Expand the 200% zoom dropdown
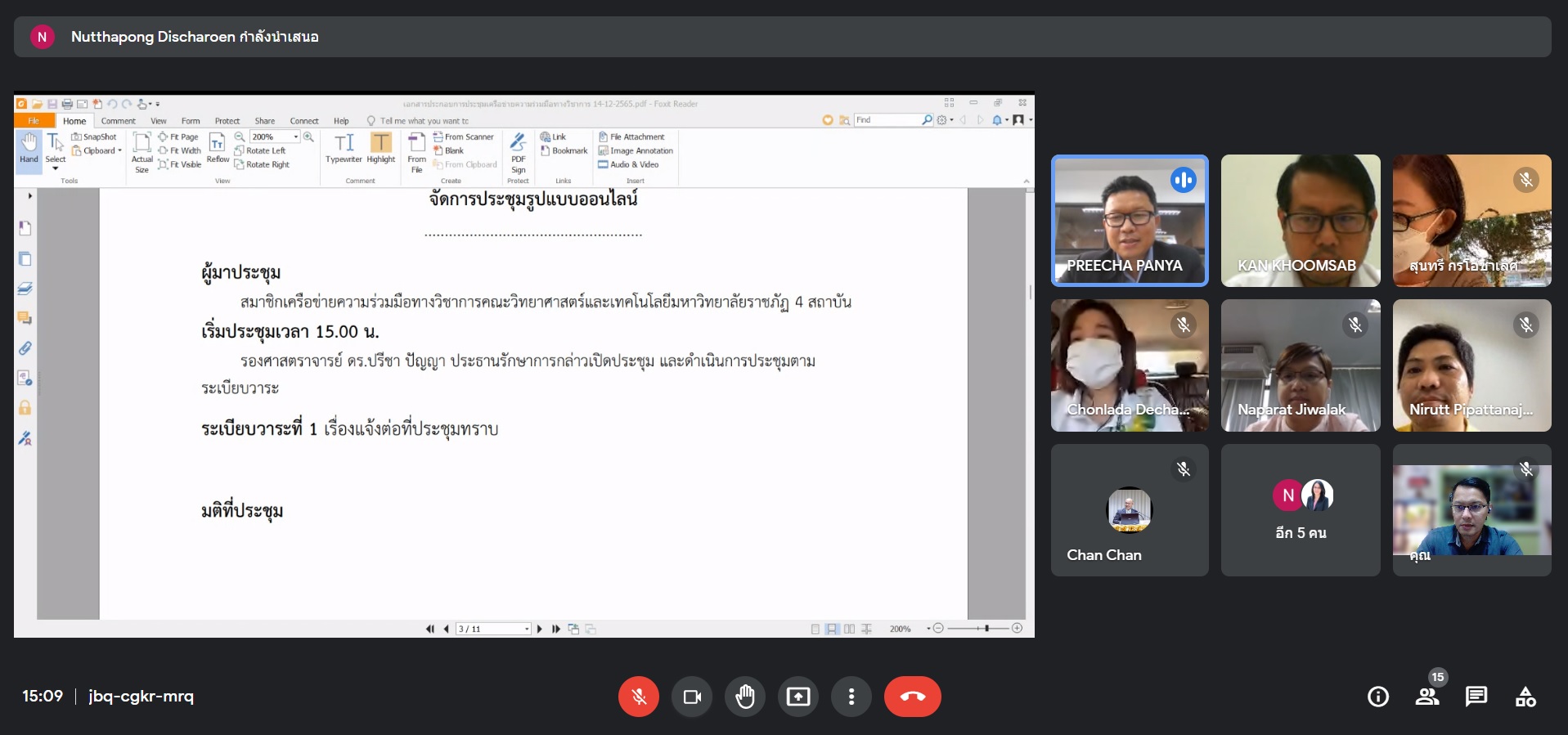Viewport: 1568px width, 735px height. [296, 137]
